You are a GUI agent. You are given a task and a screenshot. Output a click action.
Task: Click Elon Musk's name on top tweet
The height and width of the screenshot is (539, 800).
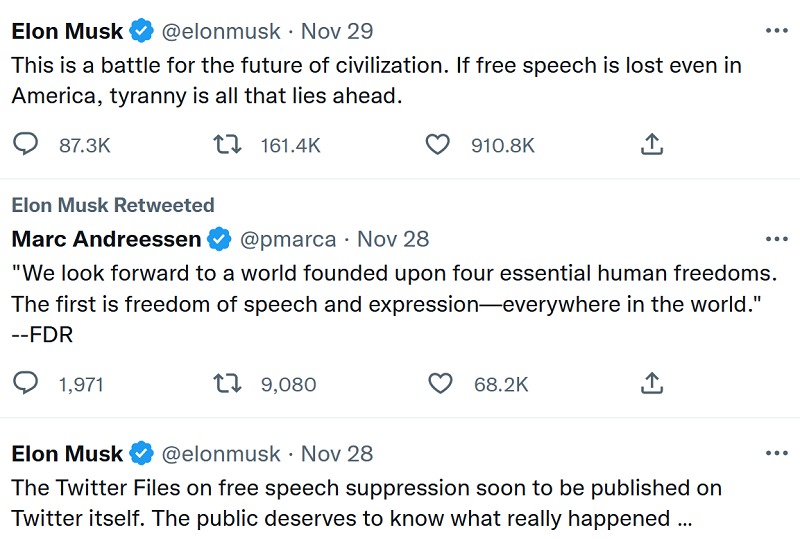(x=67, y=31)
